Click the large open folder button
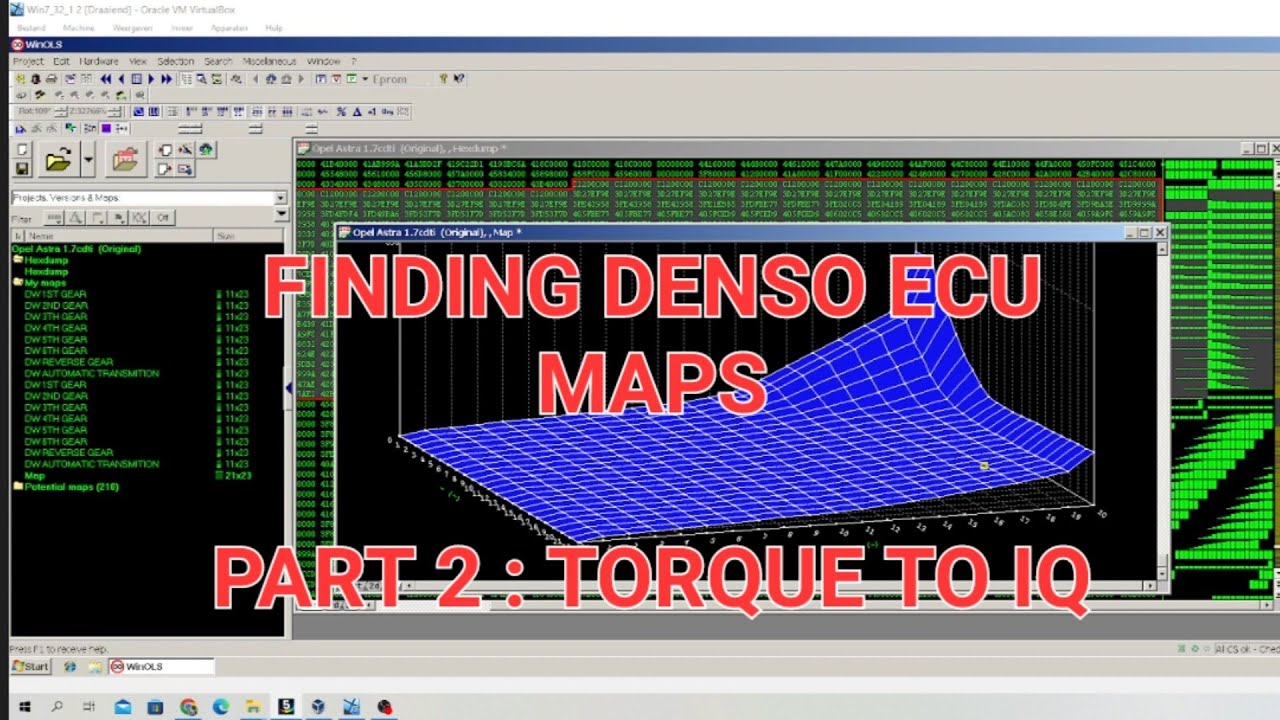Viewport: 1280px width, 720px height. (x=58, y=159)
